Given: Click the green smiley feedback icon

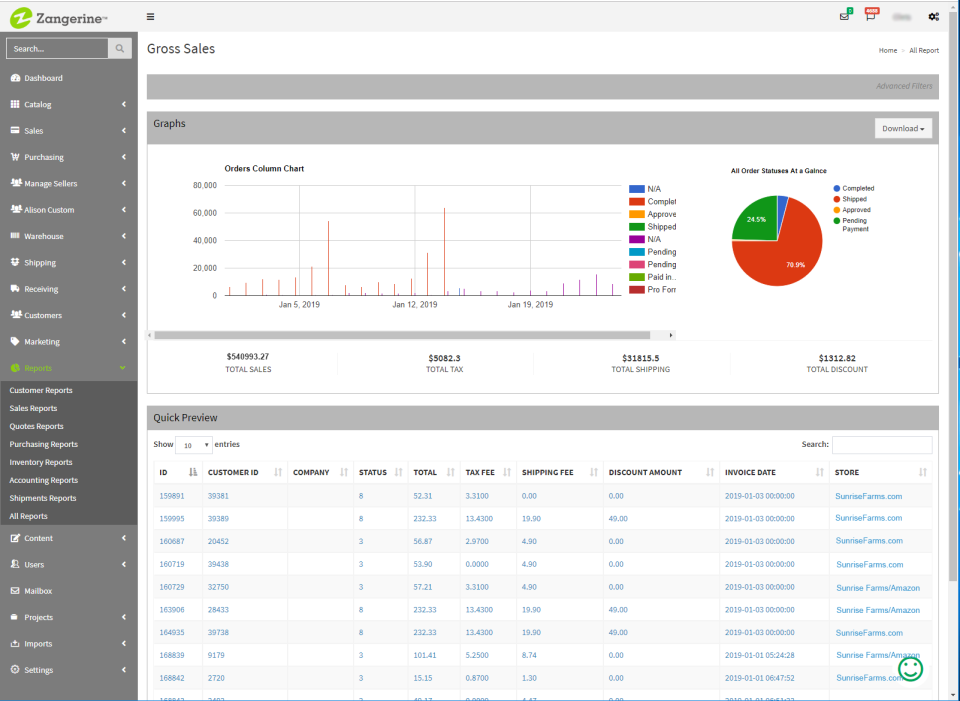Looking at the screenshot, I should pyautogui.click(x=910, y=669).
